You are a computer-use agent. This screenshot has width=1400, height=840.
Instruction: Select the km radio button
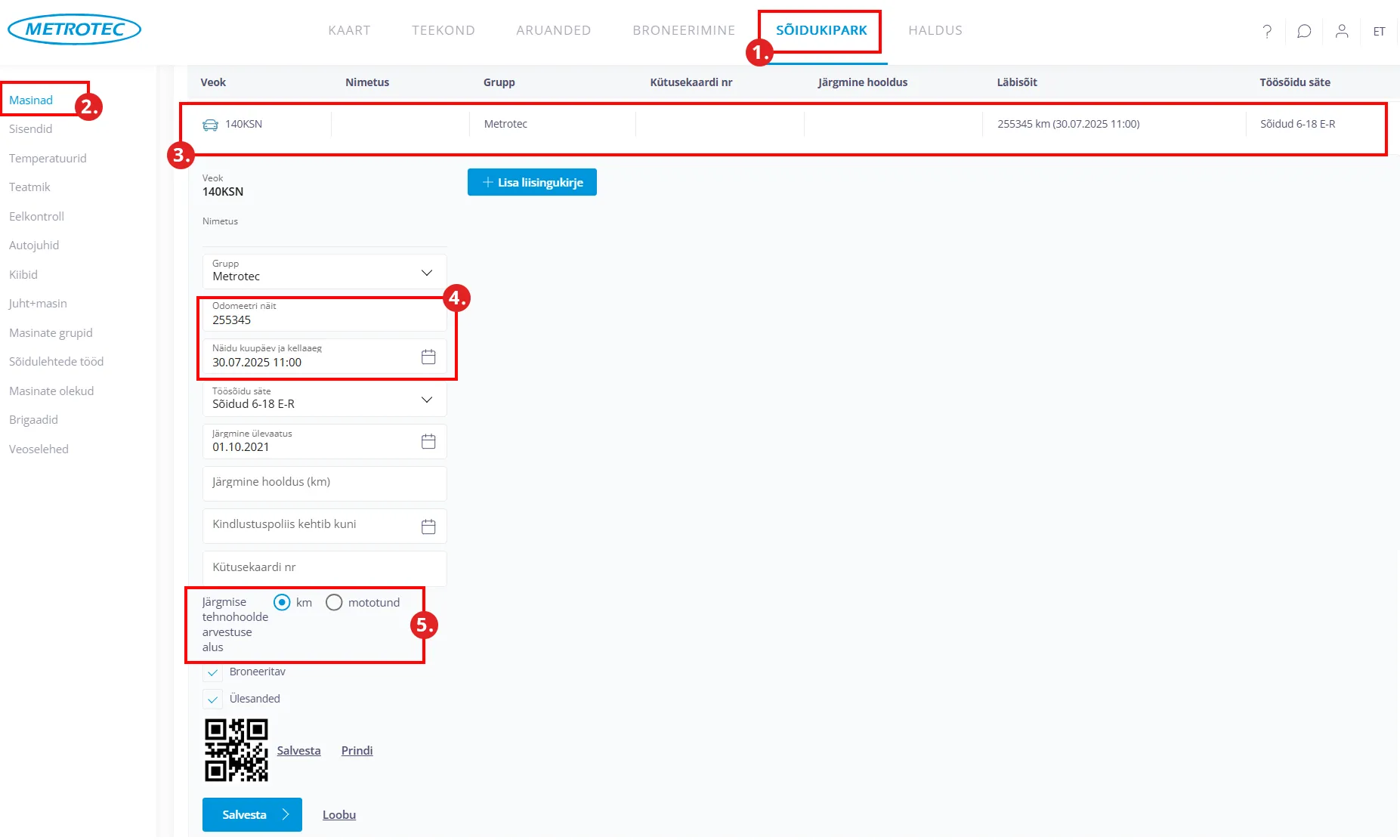point(282,602)
